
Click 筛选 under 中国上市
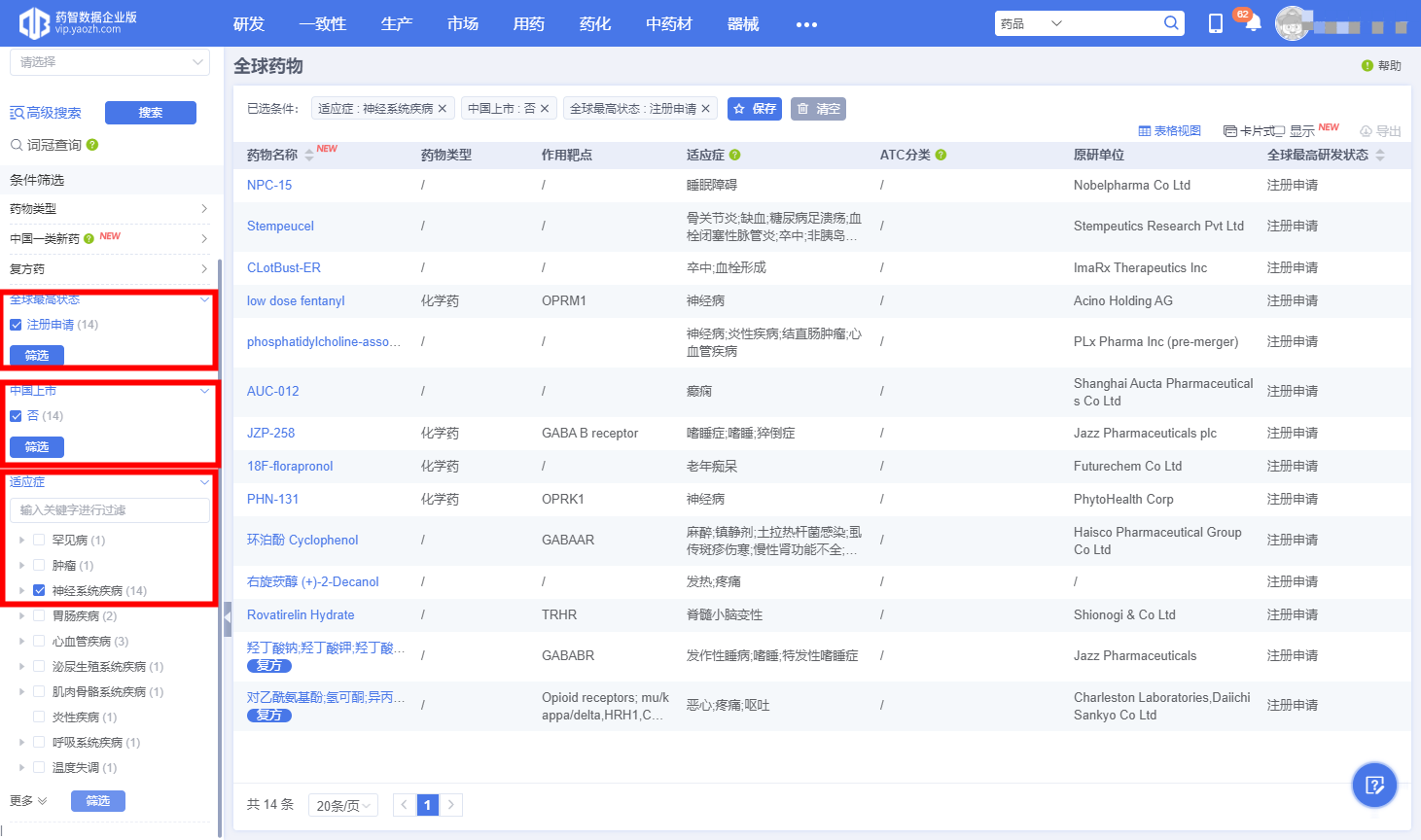[37, 447]
